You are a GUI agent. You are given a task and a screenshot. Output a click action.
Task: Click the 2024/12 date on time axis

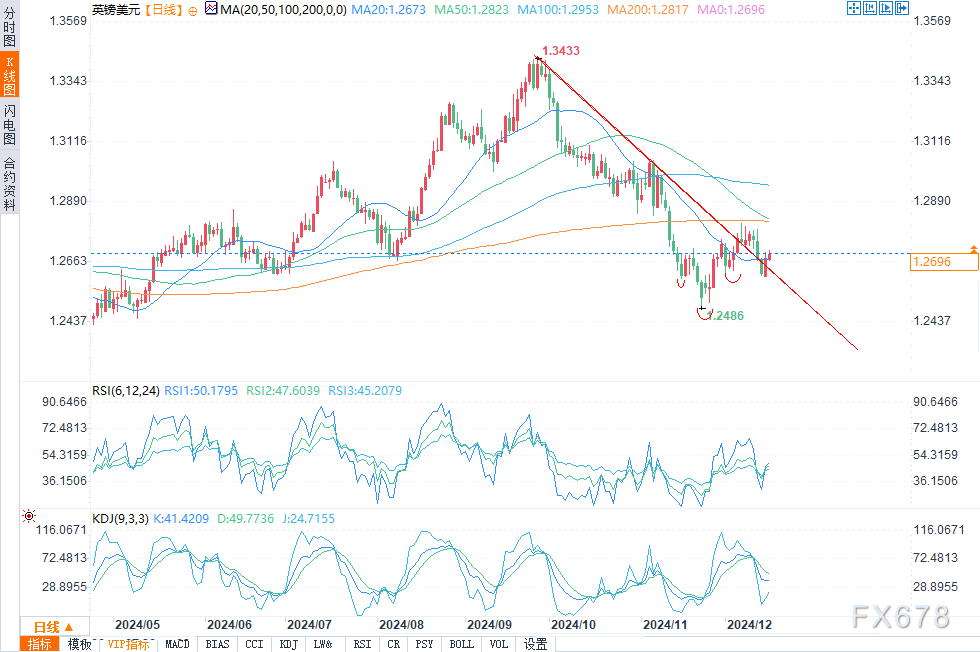(x=749, y=624)
